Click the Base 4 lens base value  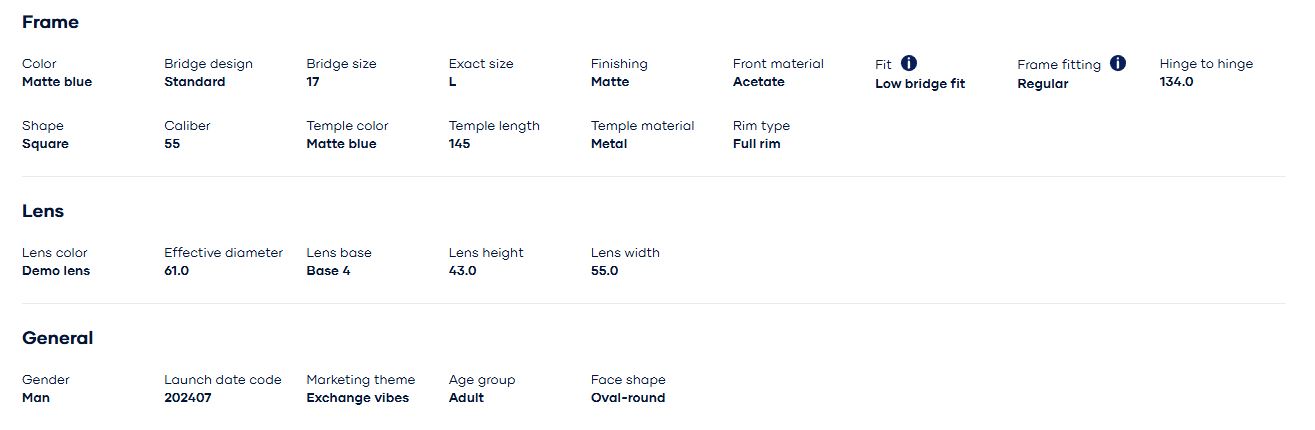[x=328, y=271]
